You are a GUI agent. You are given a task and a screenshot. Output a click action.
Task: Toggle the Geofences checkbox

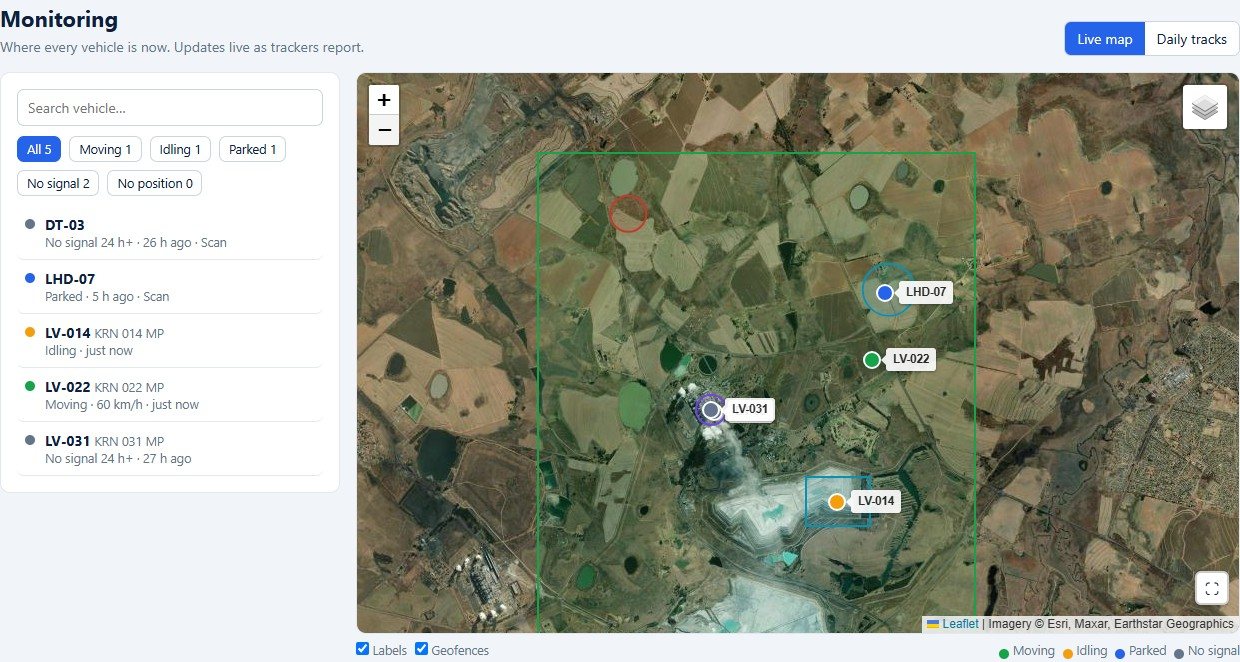[422, 649]
